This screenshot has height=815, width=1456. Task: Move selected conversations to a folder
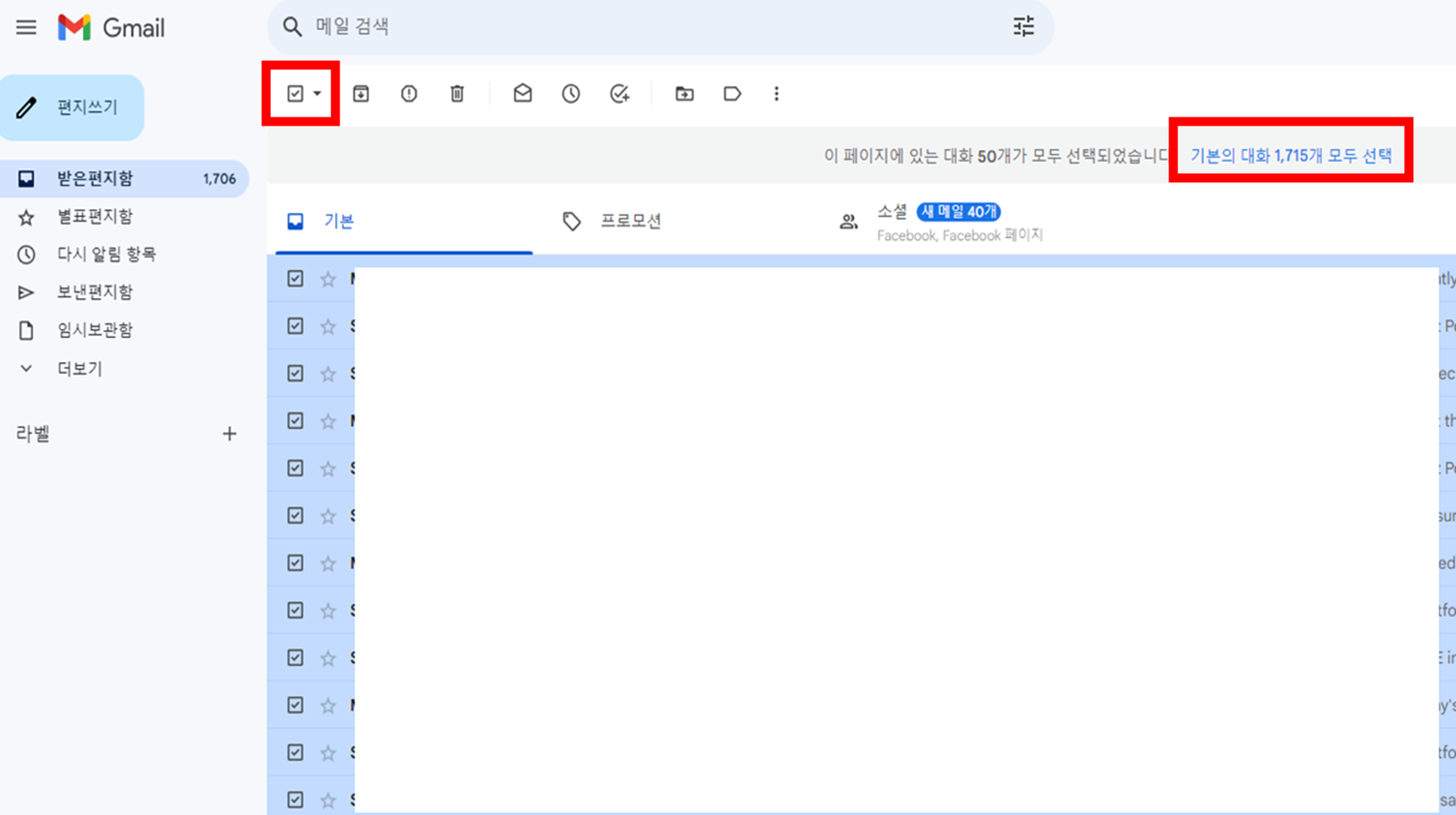pos(684,93)
